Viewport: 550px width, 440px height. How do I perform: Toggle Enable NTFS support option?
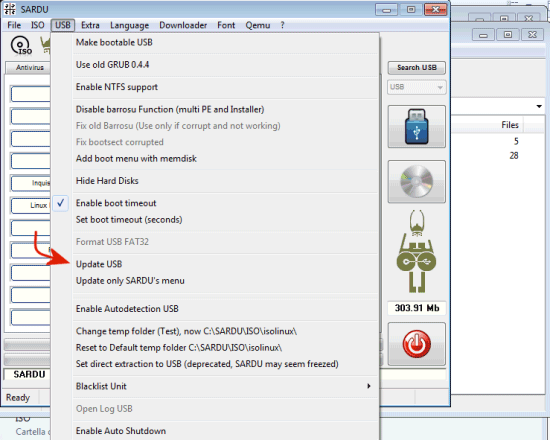click(116, 87)
